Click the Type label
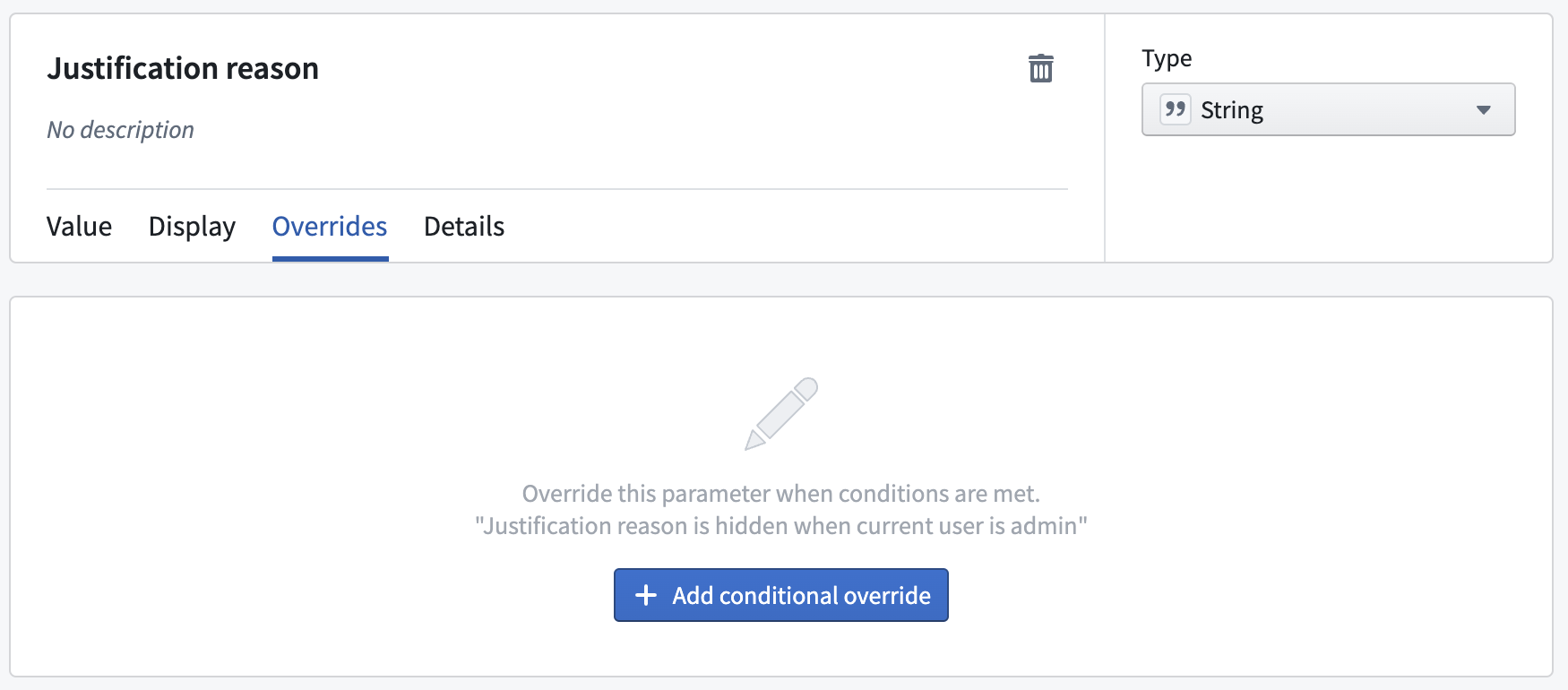1568x690 pixels. tap(1167, 58)
